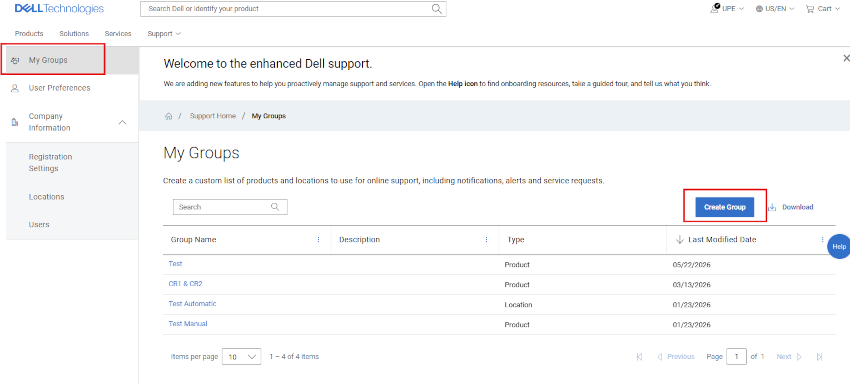Open Users in the sidebar
The width and height of the screenshot is (850, 384).
[39, 225]
